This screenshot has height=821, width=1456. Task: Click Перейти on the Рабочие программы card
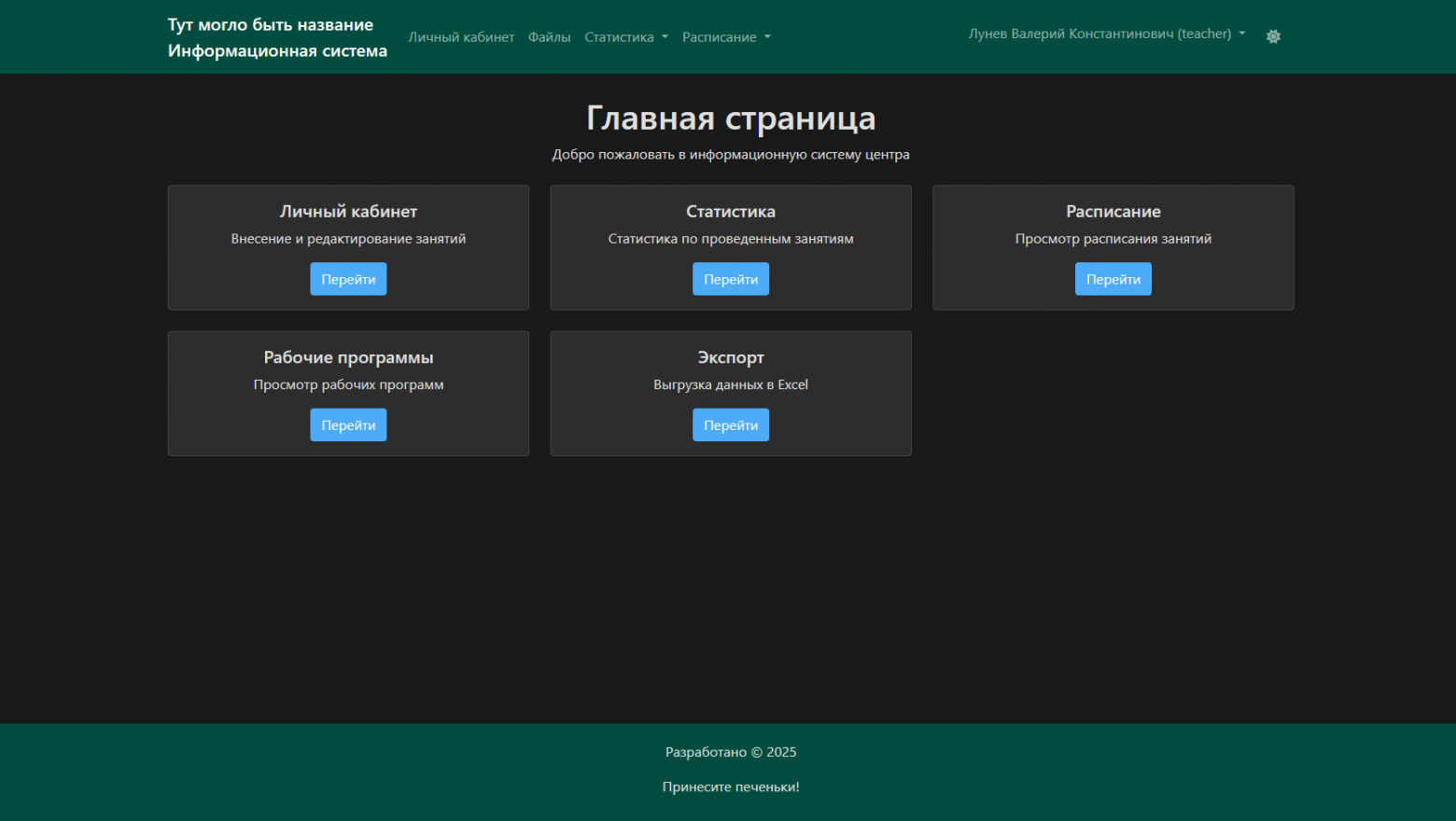348,424
